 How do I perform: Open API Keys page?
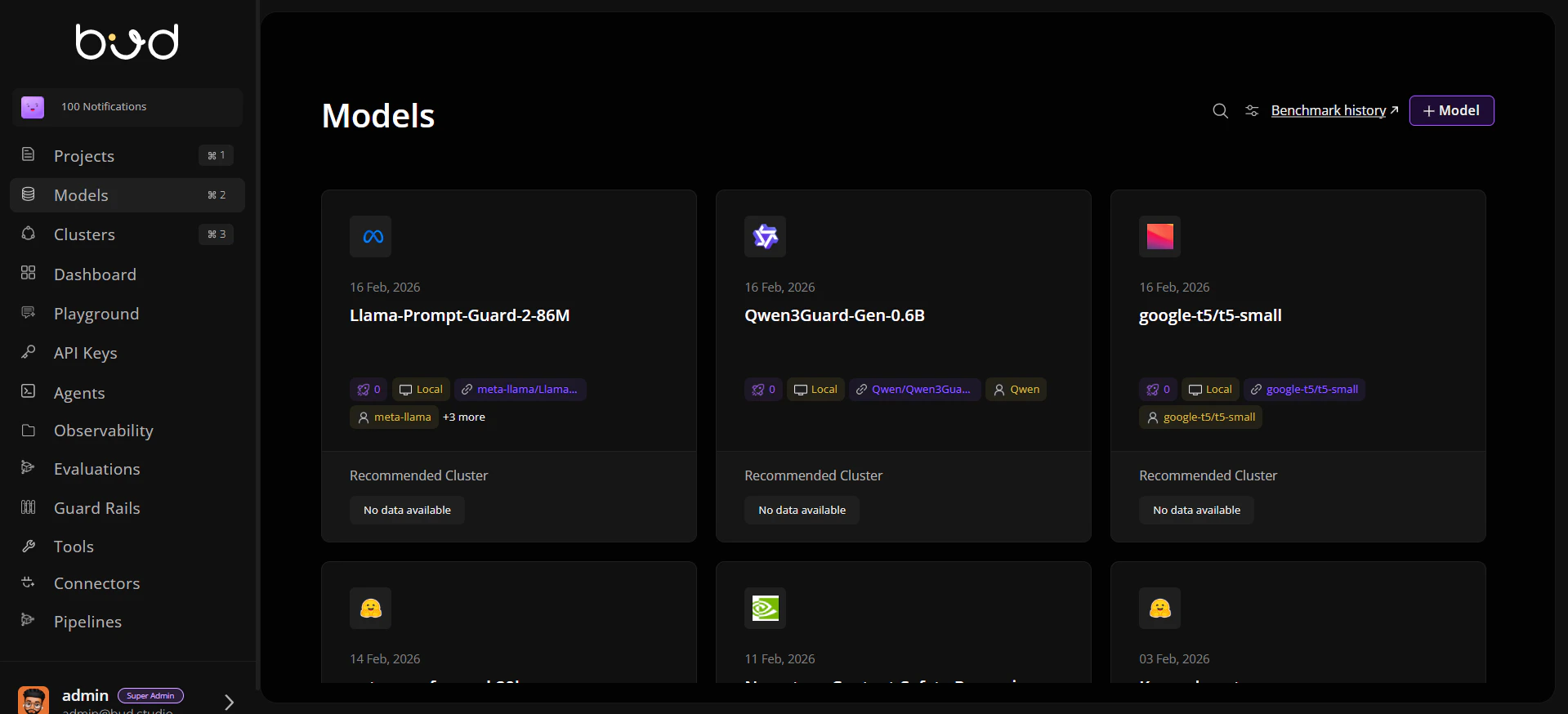(x=127, y=353)
